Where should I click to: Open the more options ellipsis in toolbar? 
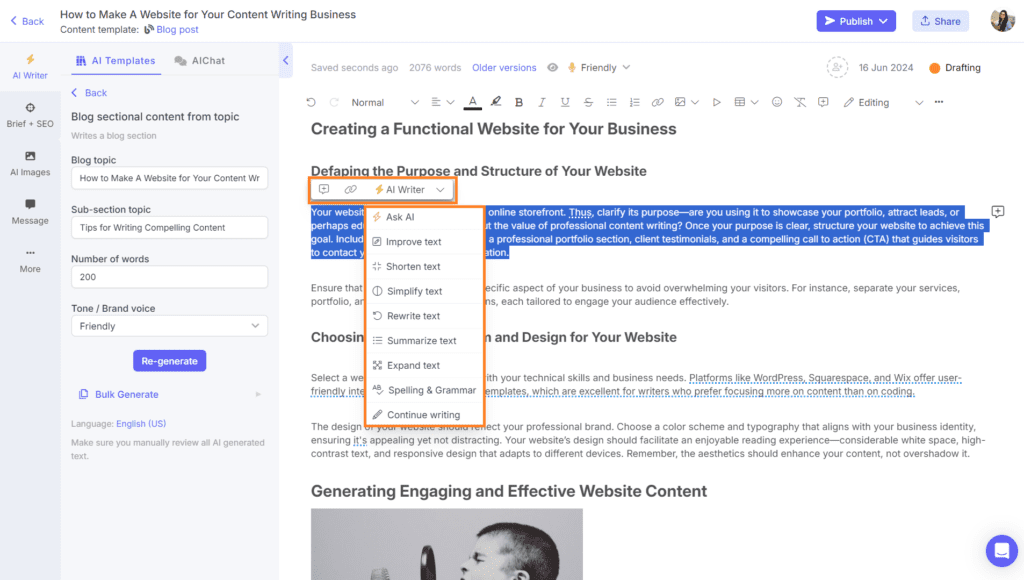point(939,102)
